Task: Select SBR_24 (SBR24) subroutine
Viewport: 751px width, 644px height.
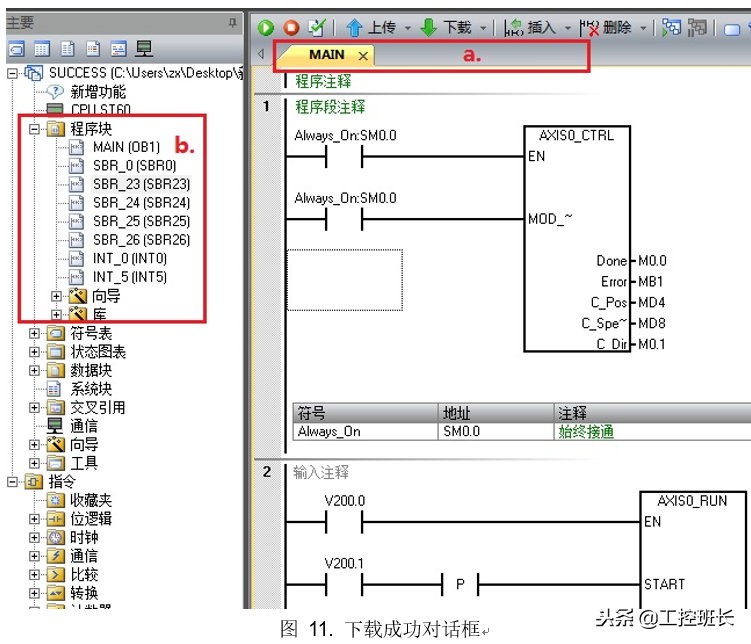Action: coord(141,203)
